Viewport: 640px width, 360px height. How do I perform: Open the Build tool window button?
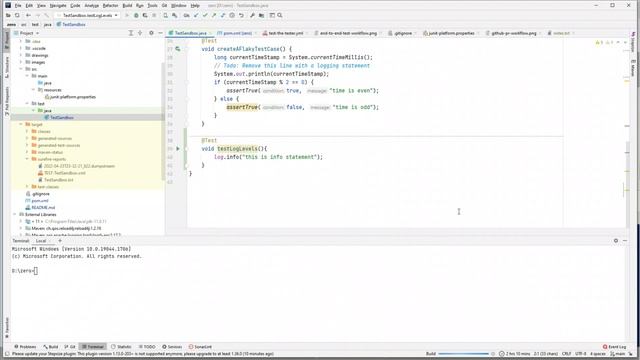coord(51,347)
